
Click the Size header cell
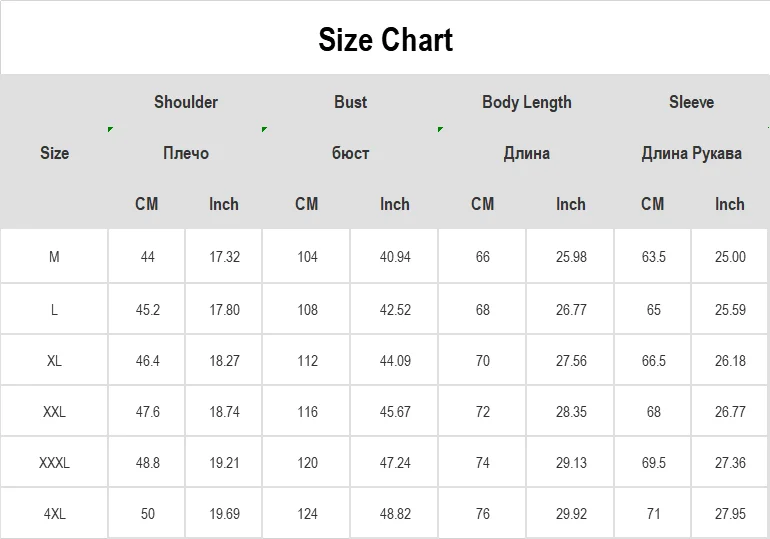[x=54, y=153]
